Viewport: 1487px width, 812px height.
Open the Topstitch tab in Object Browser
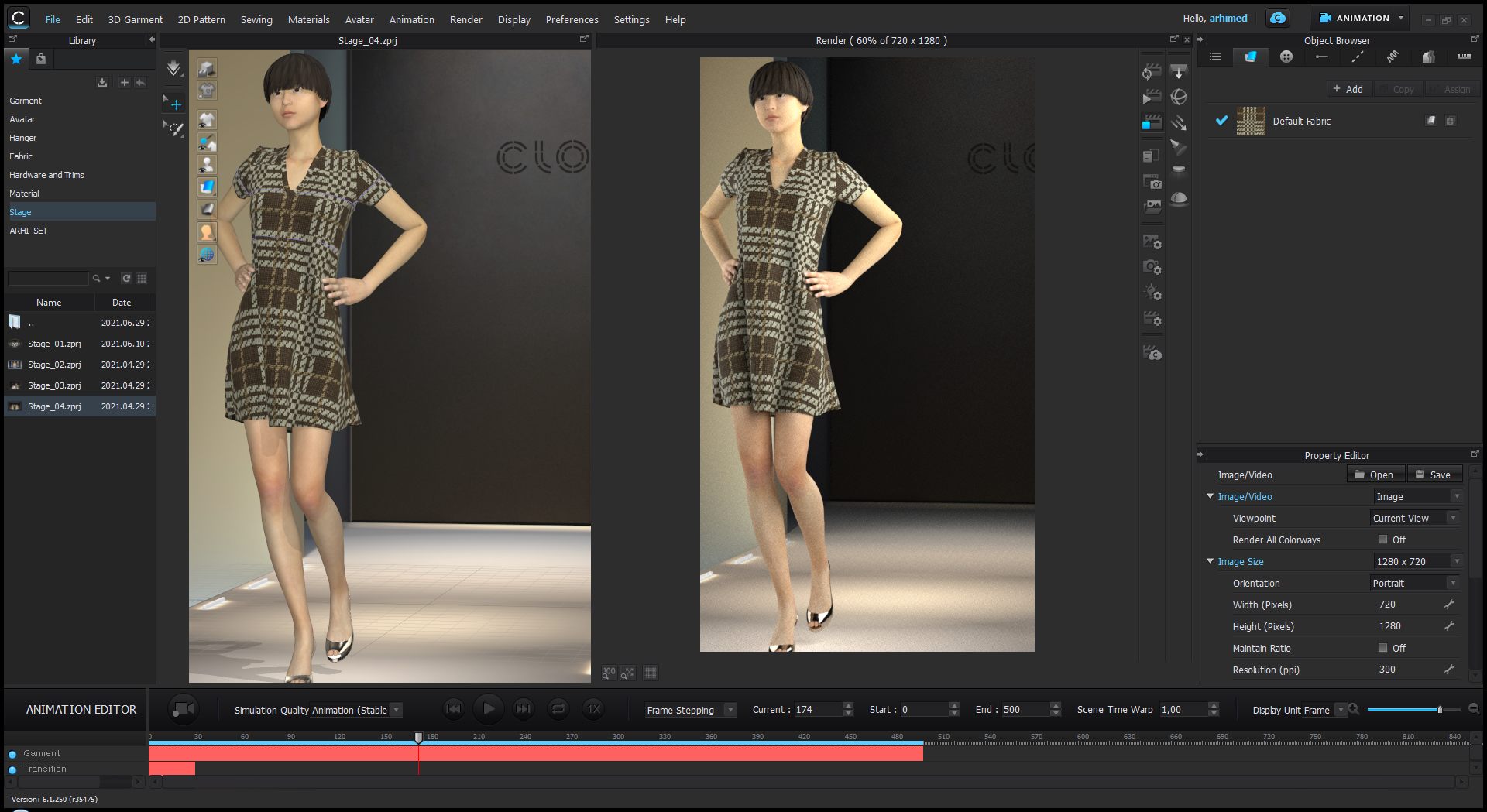(x=1357, y=57)
